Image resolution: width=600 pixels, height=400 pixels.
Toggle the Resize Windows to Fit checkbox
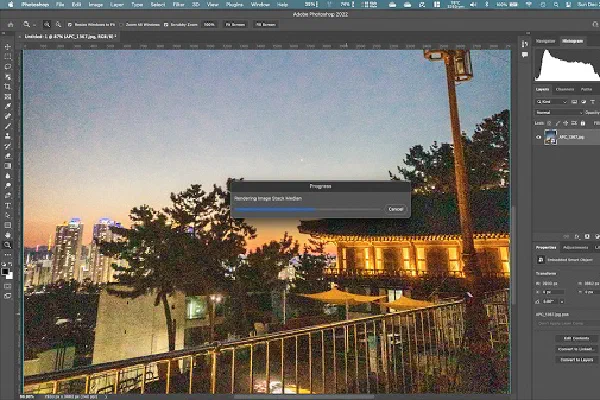(71, 23)
